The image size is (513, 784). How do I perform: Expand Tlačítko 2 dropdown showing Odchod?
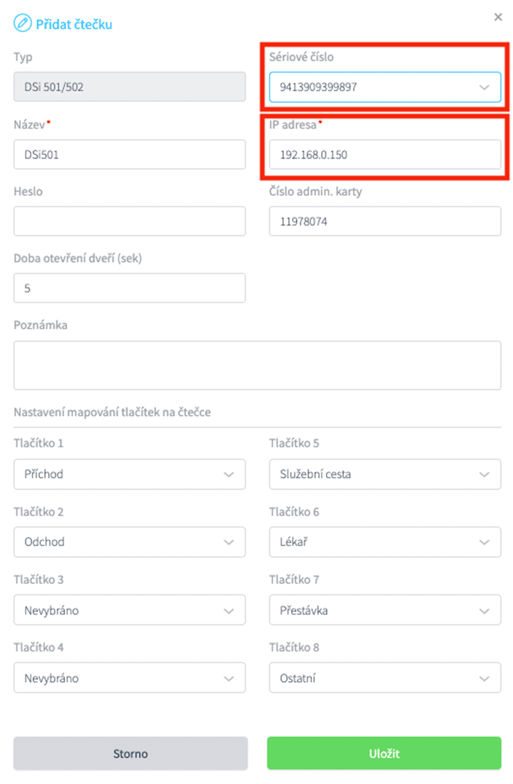(130, 542)
